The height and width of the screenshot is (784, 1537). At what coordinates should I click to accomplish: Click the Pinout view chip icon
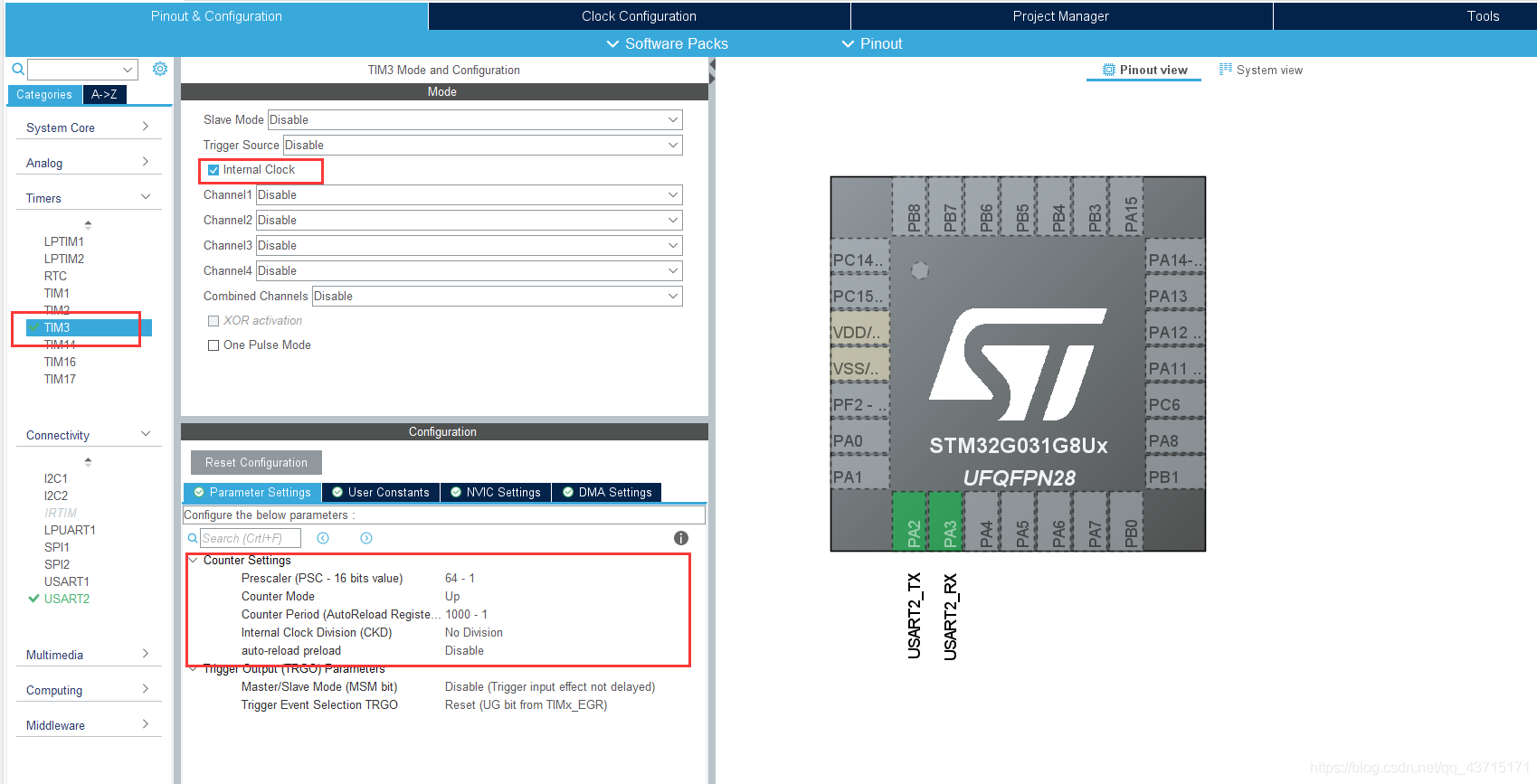coord(1109,70)
